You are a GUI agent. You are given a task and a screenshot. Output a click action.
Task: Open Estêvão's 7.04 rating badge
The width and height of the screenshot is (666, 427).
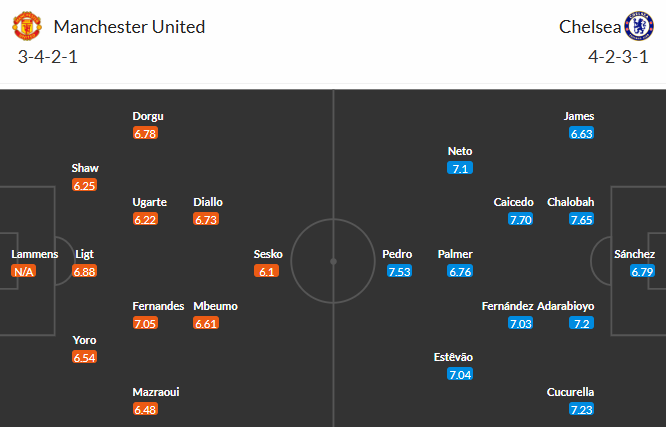pyautogui.click(x=460, y=375)
